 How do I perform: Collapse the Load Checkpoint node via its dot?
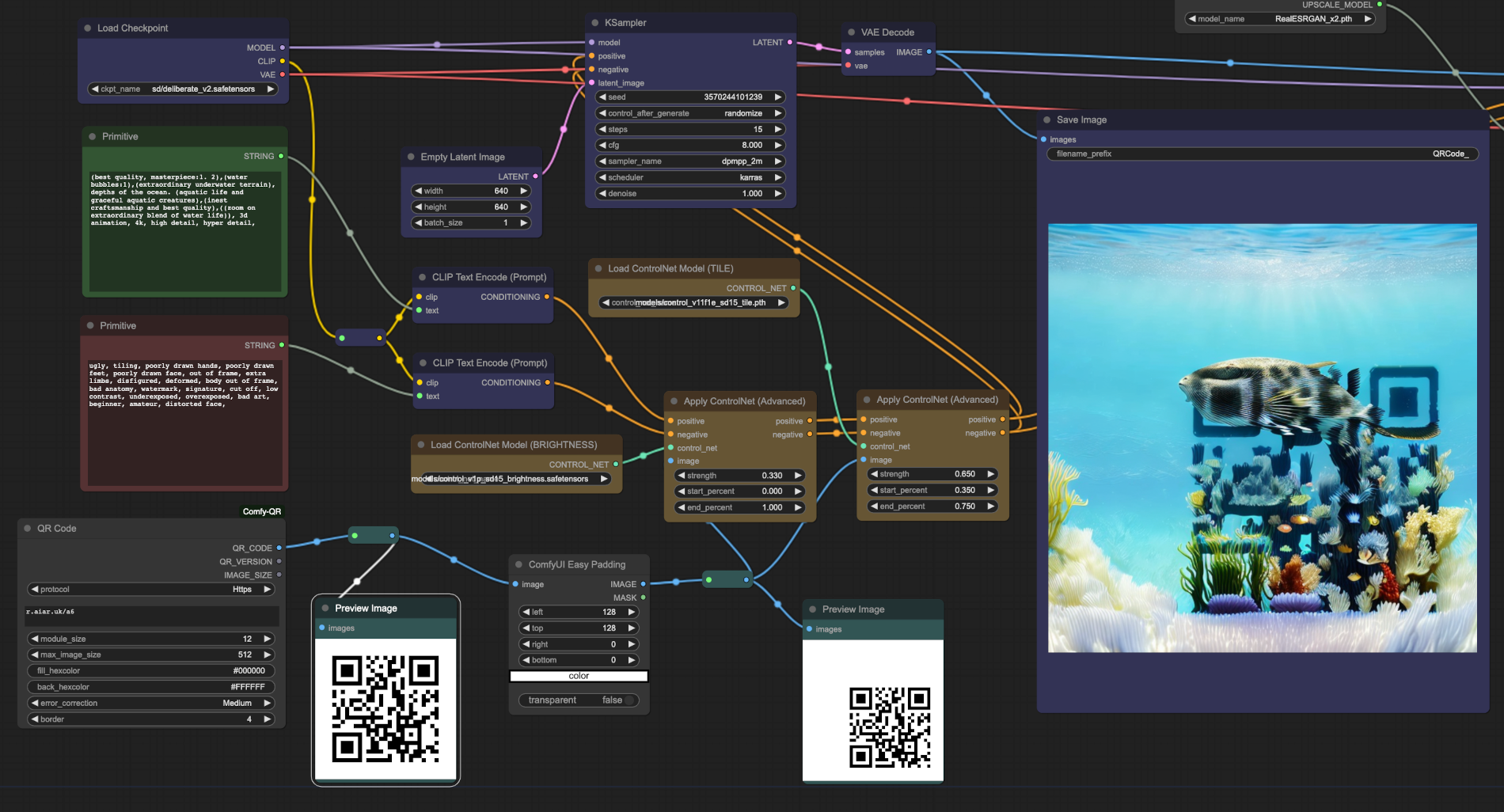(x=87, y=28)
